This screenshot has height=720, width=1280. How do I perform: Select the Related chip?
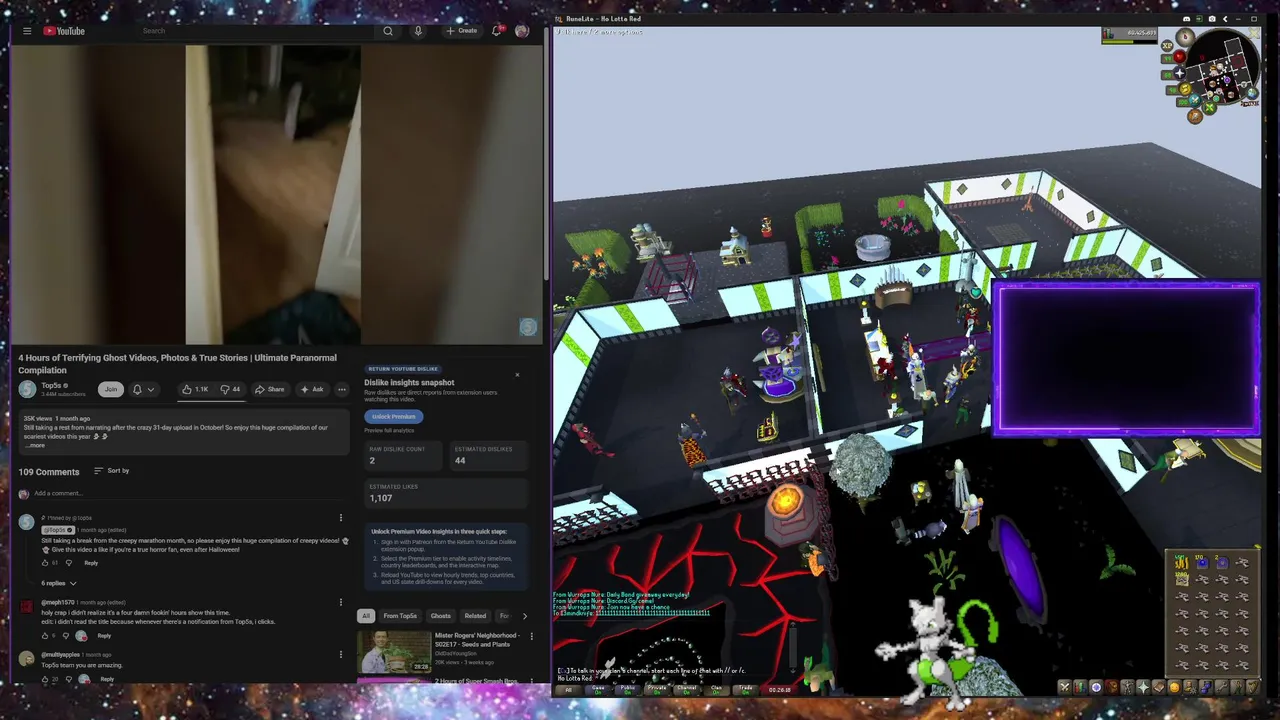point(475,616)
